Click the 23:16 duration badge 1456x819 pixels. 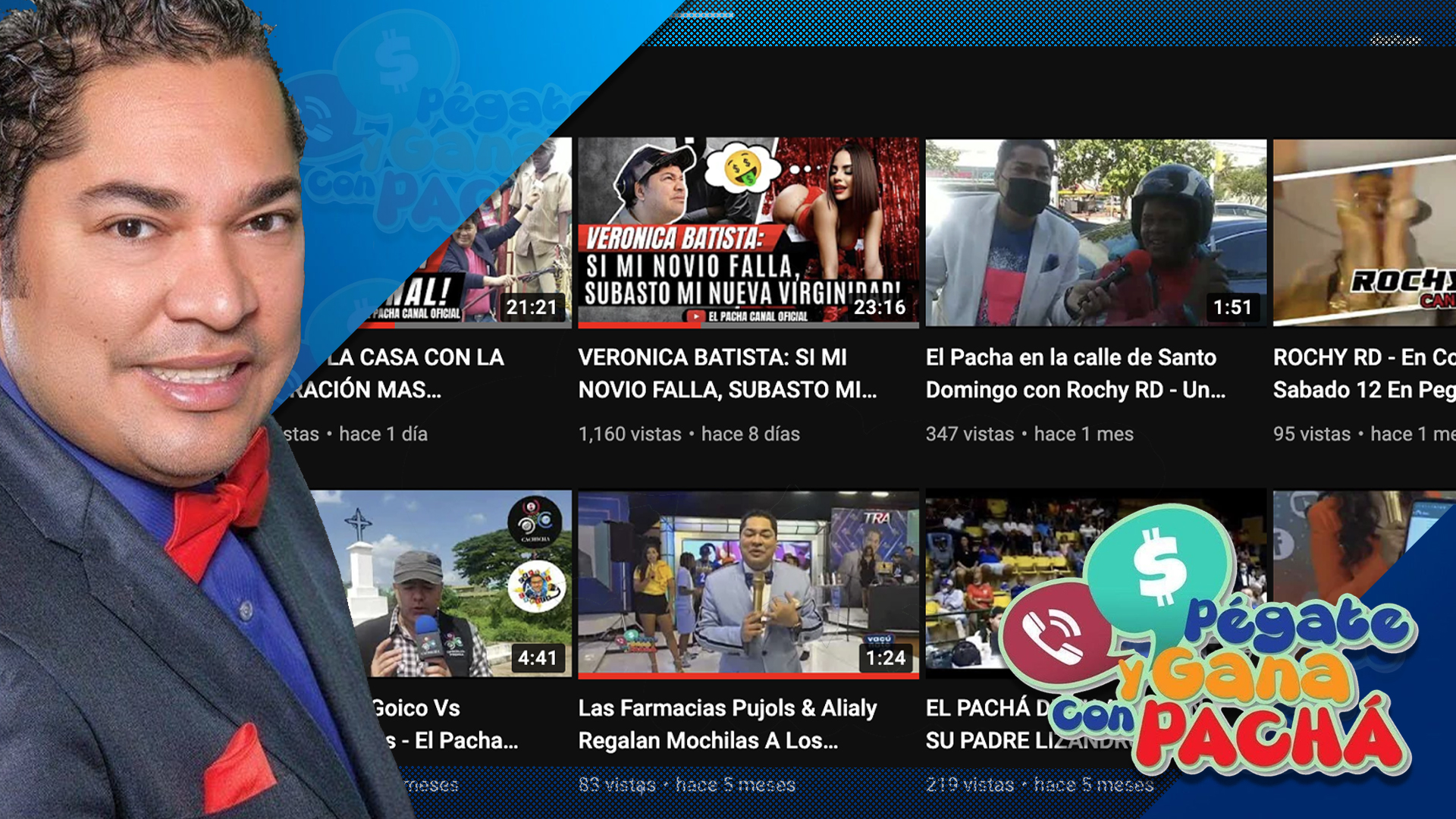coord(878,308)
